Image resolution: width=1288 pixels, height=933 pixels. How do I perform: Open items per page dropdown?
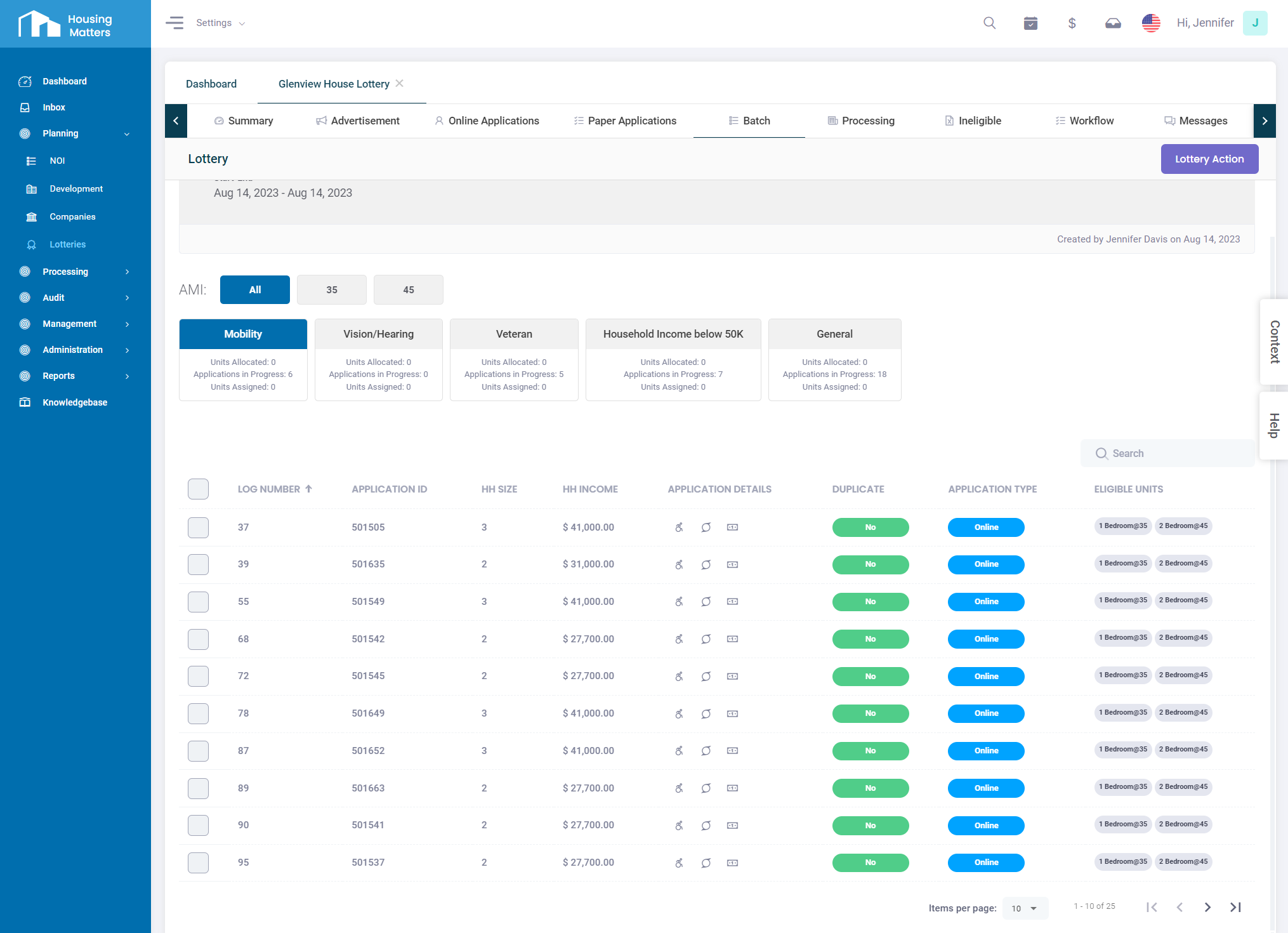(x=1025, y=908)
